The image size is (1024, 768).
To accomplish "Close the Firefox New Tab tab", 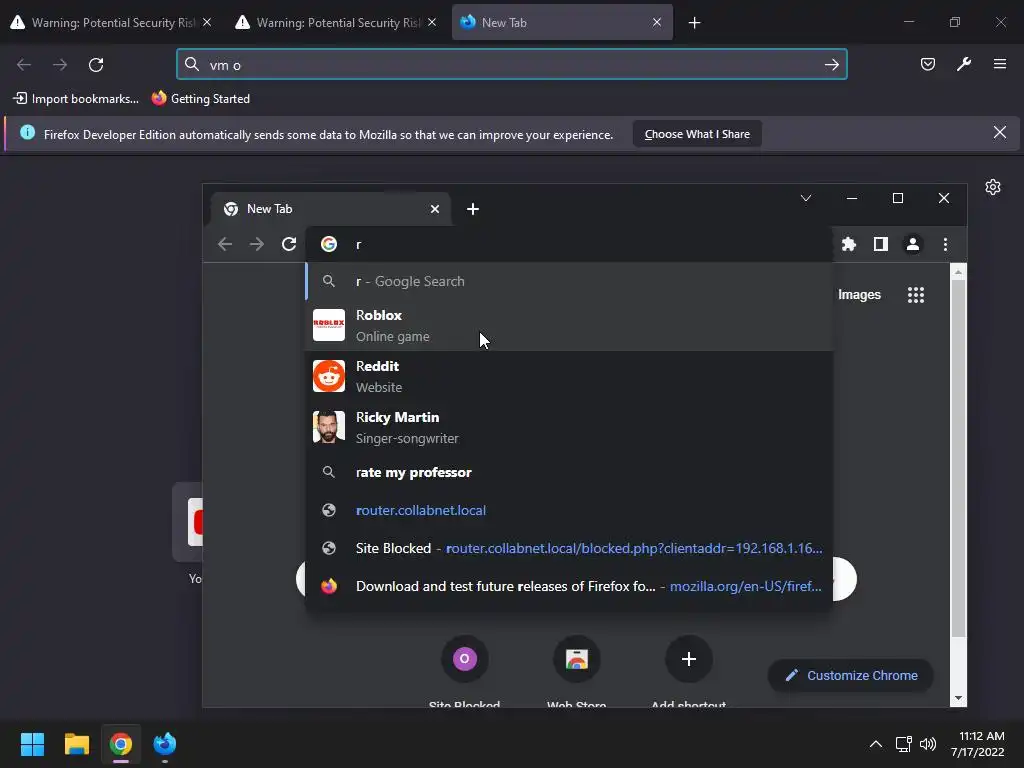I will (x=657, y=22).
